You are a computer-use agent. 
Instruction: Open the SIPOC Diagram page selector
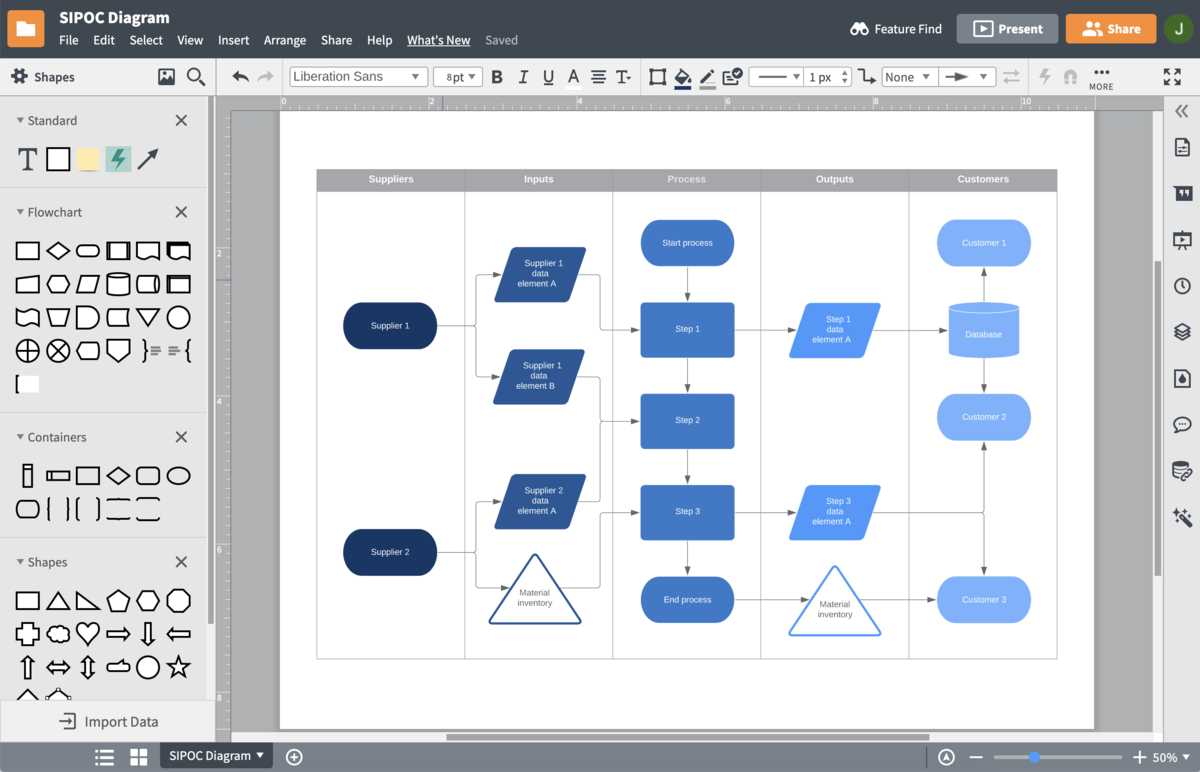coord(215,755)
